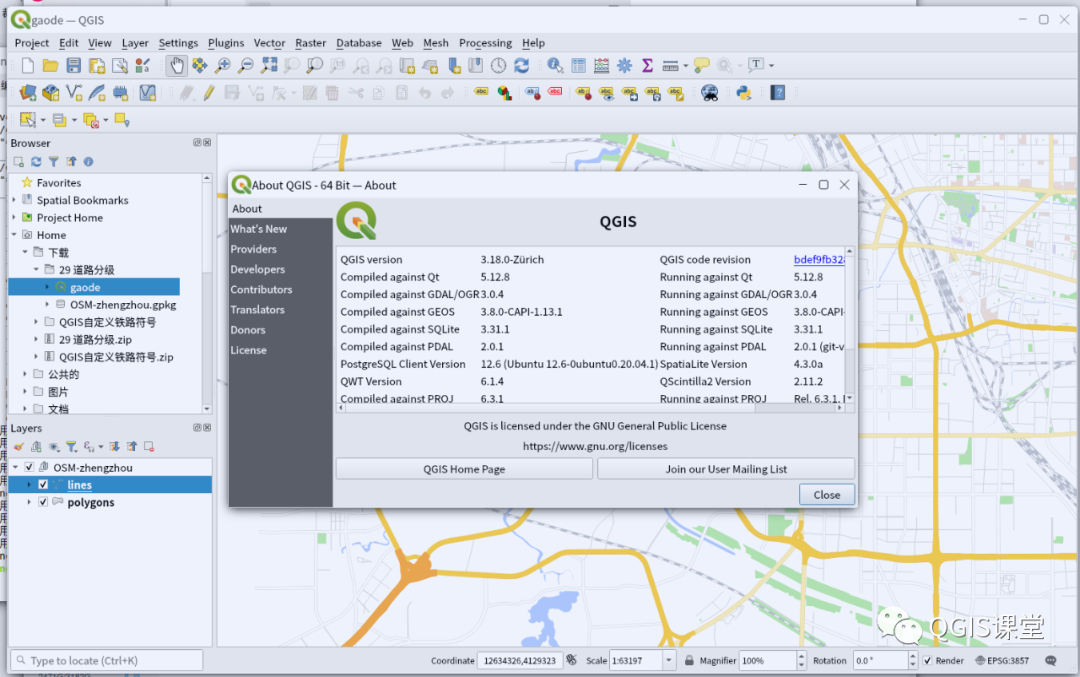This screenshot has width=1080, height=677.
Task: Click the statistical summary sigma icon
Action: [647, 65]
